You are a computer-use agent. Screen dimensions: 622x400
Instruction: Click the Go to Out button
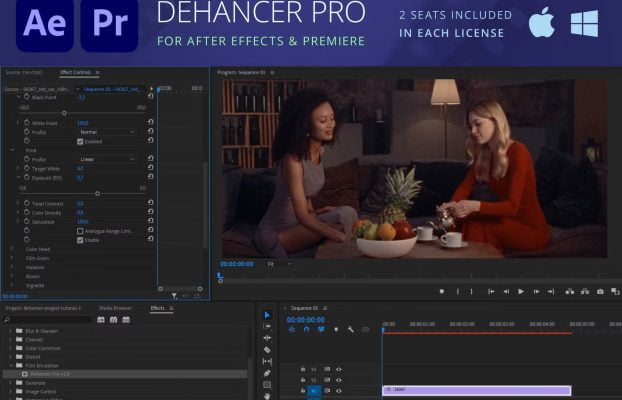(551, 291)
